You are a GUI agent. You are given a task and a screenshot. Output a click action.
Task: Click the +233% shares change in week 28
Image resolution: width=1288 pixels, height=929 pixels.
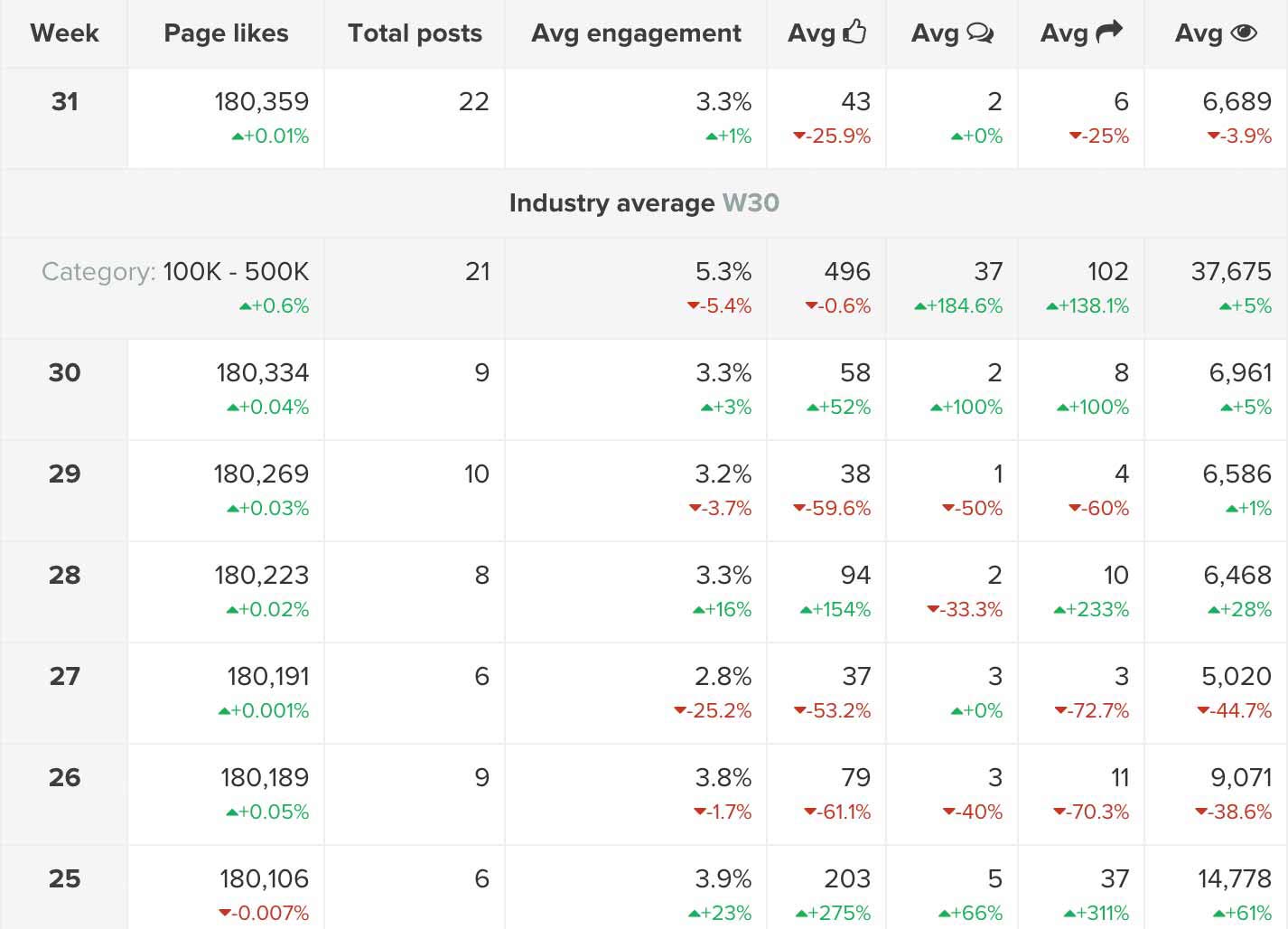[1097, 610]
